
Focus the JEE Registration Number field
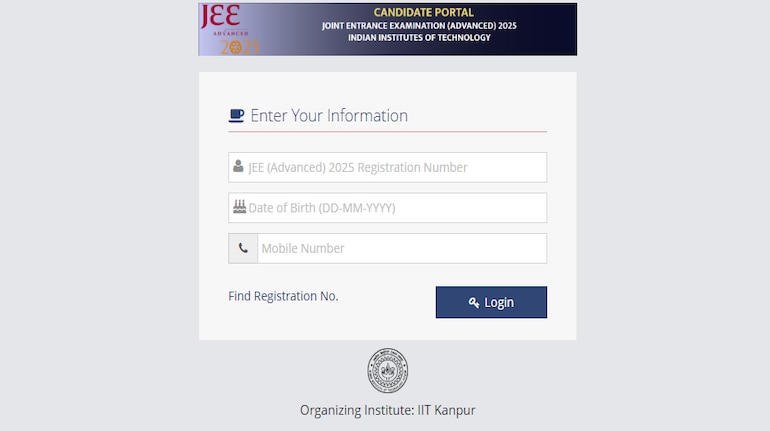click(x=395, y=167)
